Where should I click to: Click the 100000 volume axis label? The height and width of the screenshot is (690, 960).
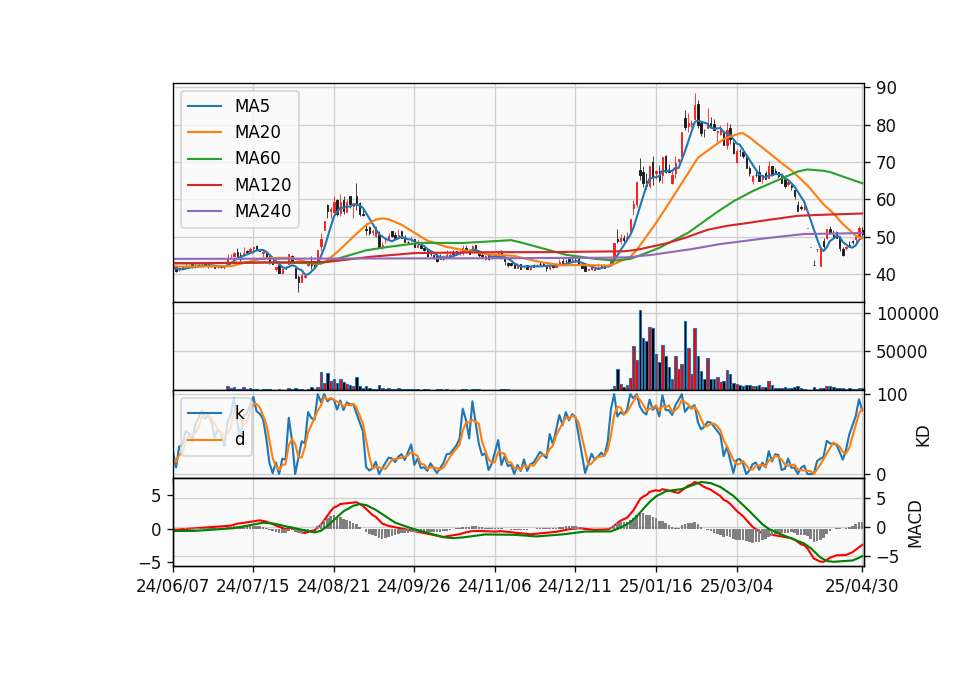[x=907, y=314]
